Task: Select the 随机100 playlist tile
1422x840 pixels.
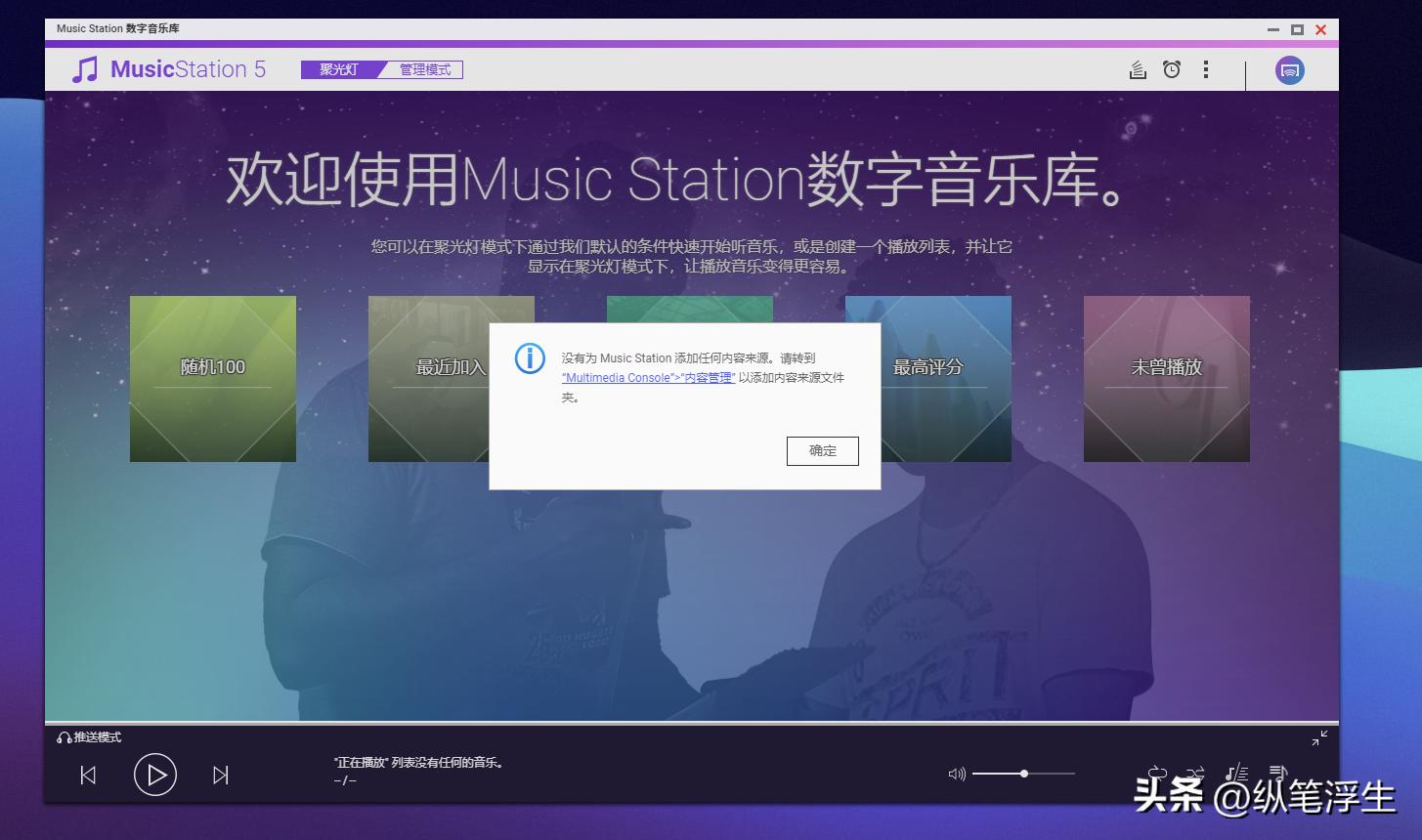Action: point(212,379)
